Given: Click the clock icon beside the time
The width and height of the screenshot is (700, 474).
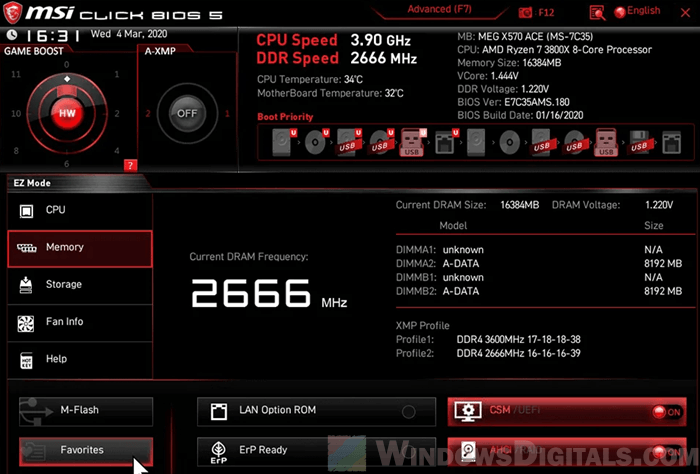Looking at the screenshot, I should (x=12, y=34).
